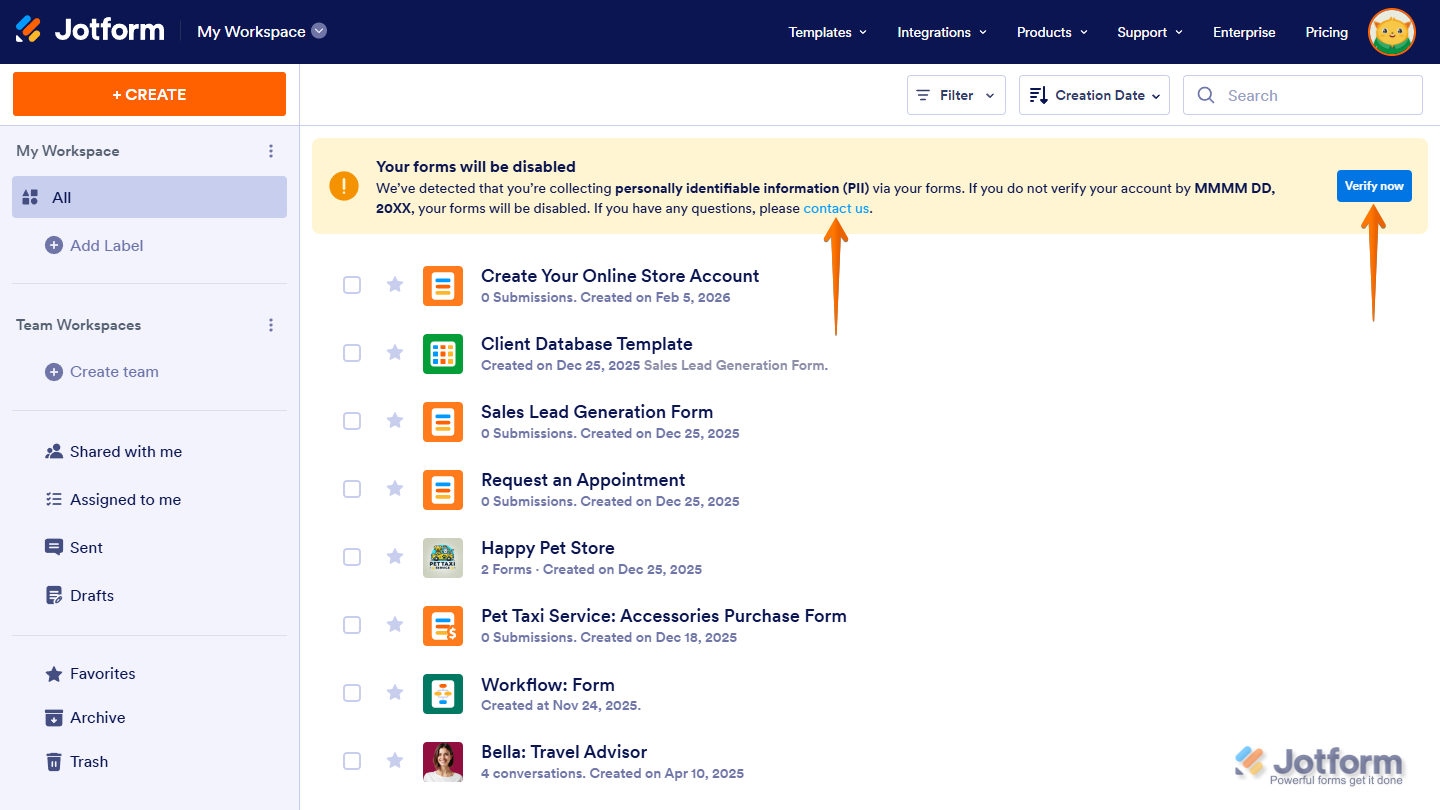1440x810 pixels.
Task: Click the Workflow: Form icon
Action: 443,693
